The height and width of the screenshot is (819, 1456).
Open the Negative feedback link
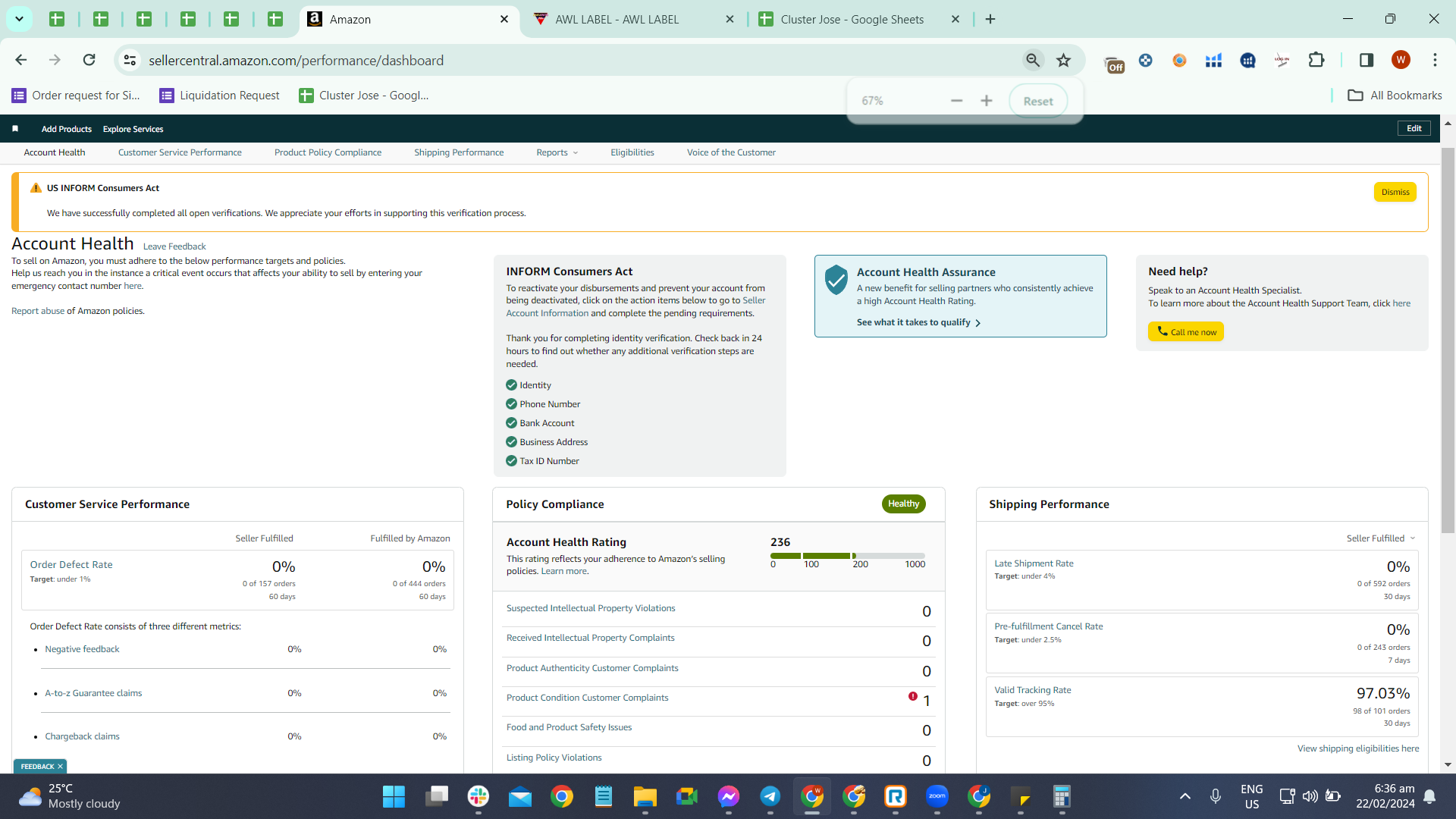tap(82, 649)
